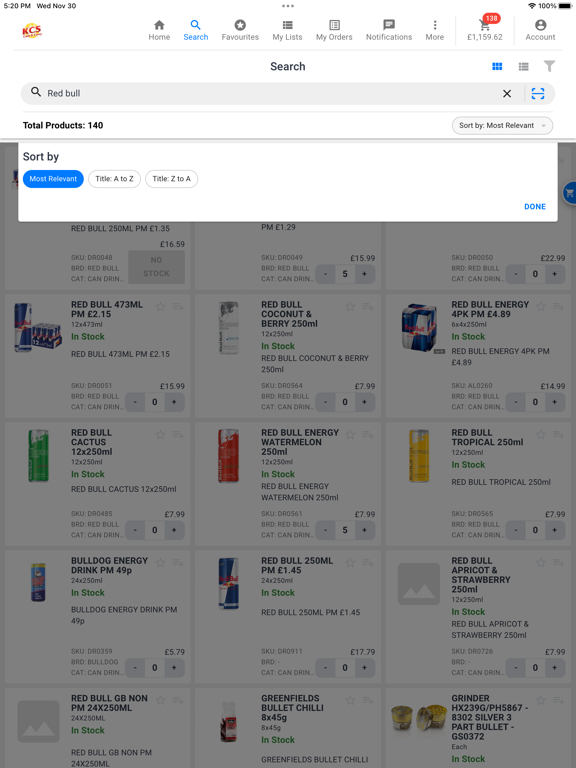
Task: Increase Red Bull Coconut & Berry quantity
Action: pos(364,402)
